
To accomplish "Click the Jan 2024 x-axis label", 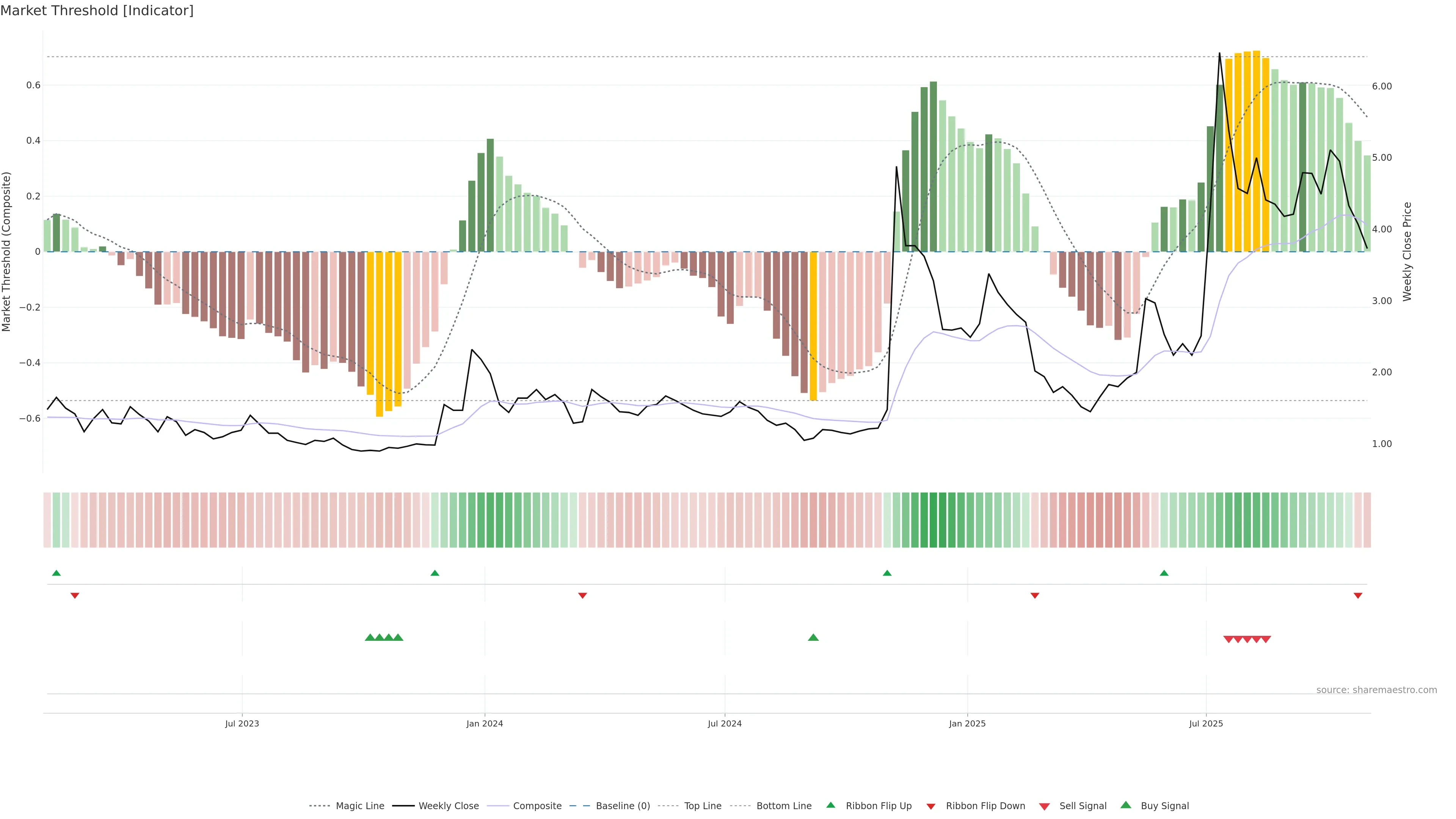I will (x=485, y=723).
